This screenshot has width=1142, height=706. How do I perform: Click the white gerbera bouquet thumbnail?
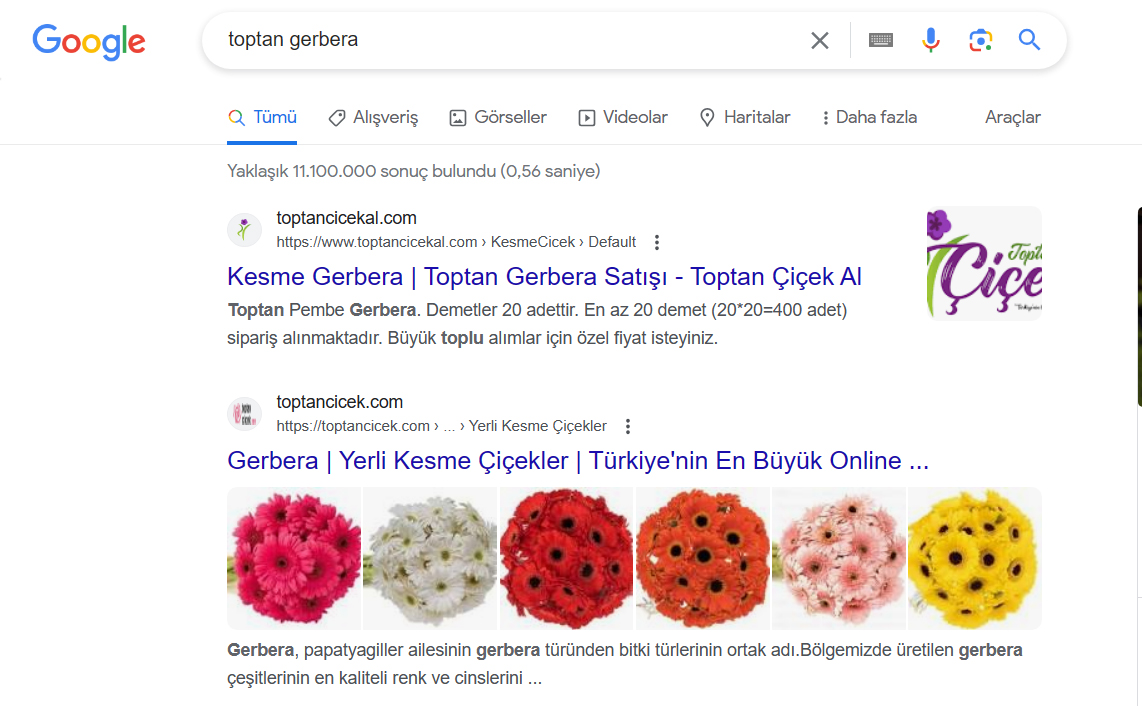click(430, 558)
